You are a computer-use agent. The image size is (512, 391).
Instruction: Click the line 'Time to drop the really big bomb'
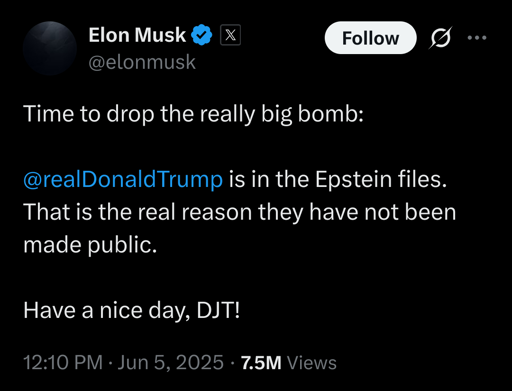pos(193,114)
